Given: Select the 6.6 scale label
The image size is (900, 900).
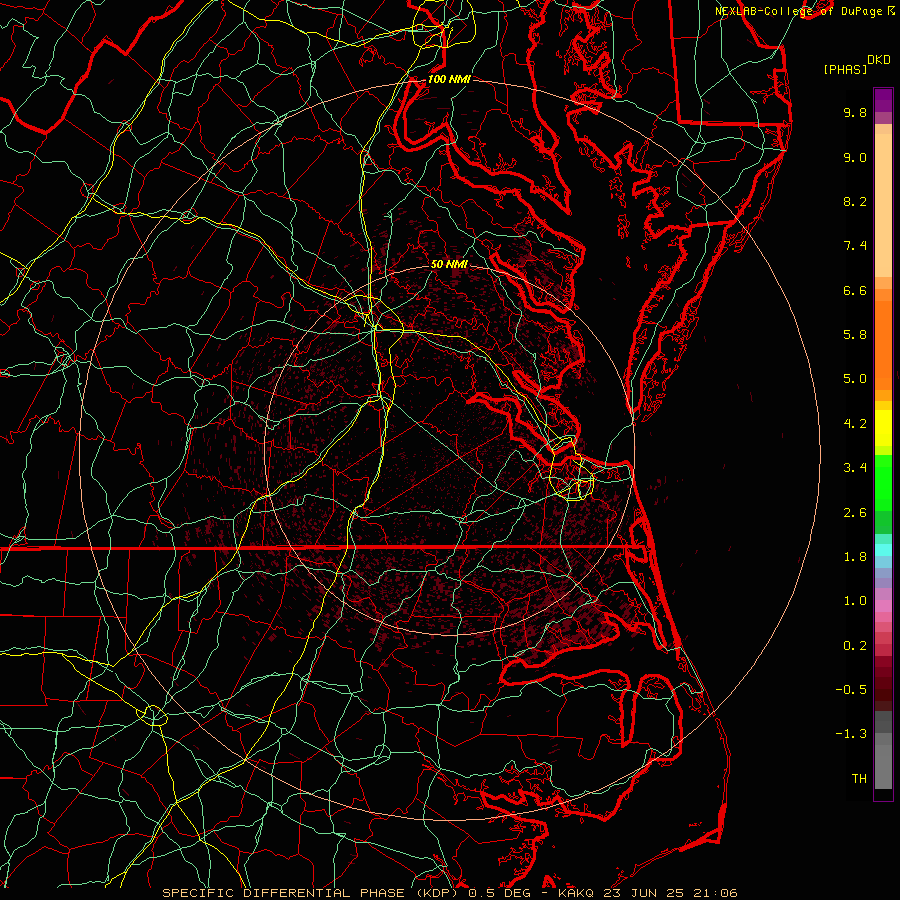Looking at the screenshot, I should (855, 290).
